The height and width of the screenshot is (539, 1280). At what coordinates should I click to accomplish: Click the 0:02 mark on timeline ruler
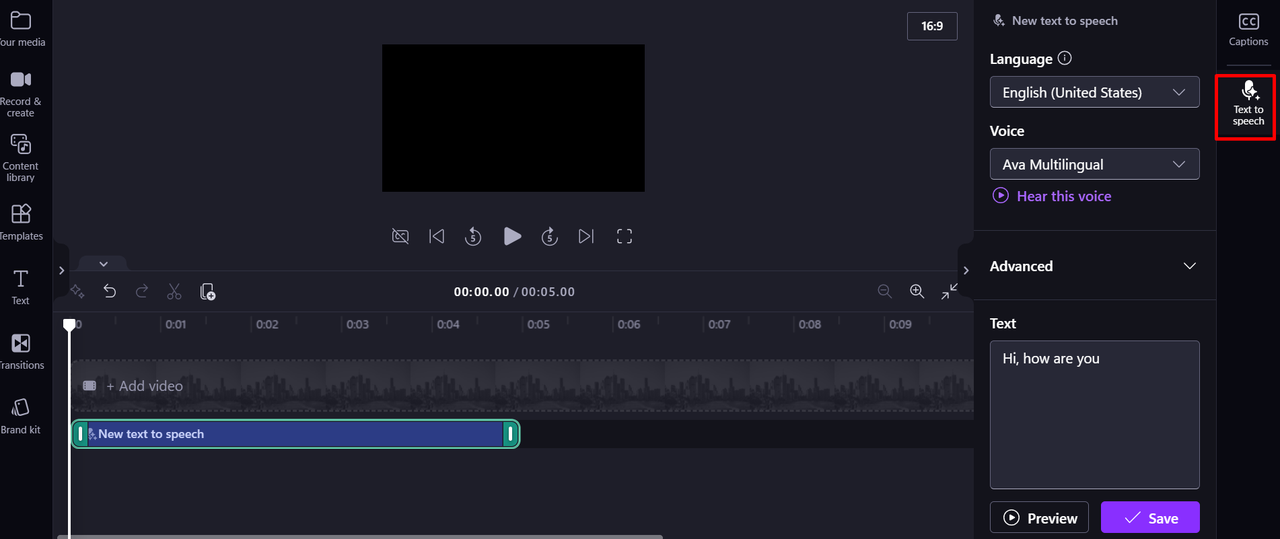[x=266, y=324]
